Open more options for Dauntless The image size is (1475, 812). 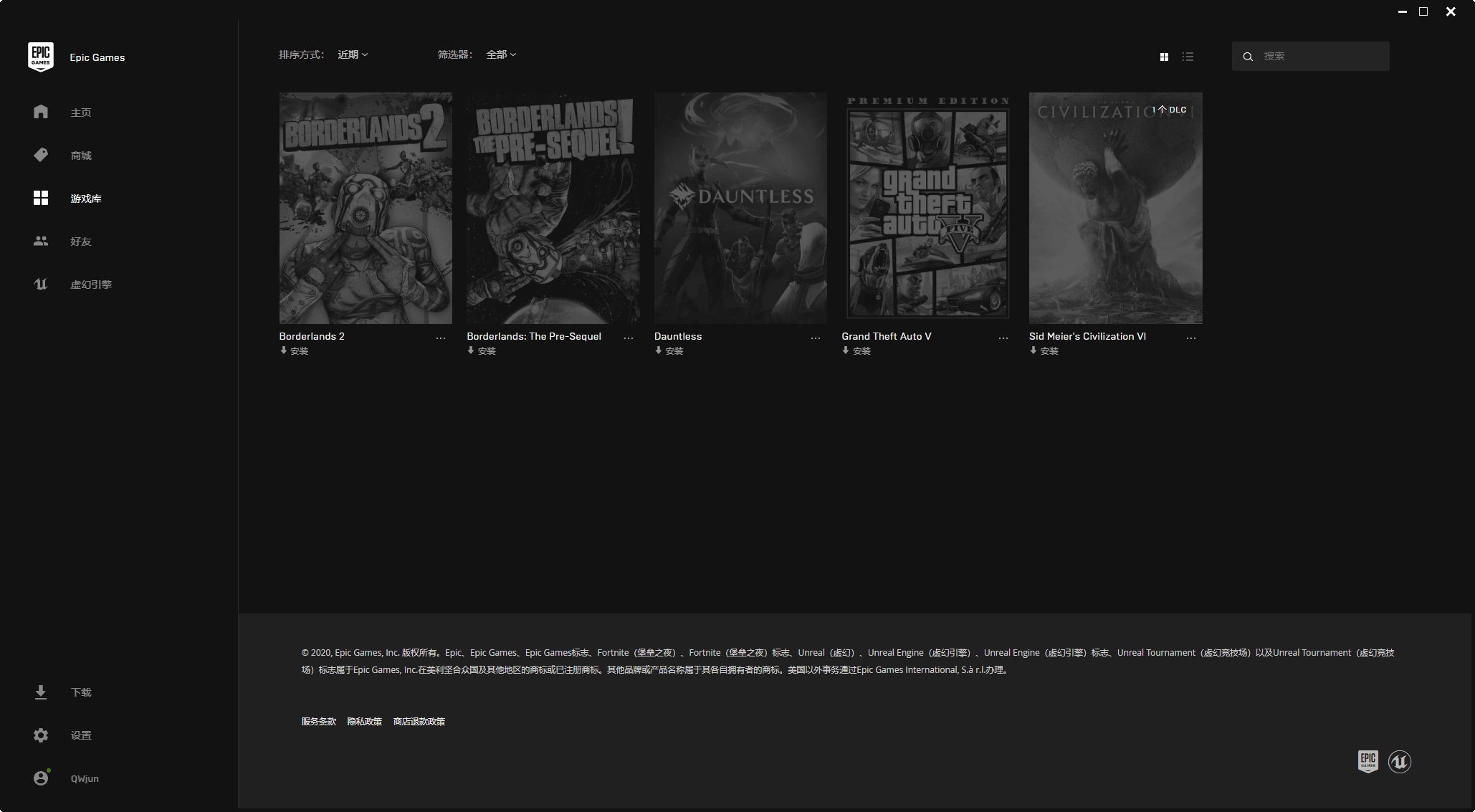coord(816,338)
